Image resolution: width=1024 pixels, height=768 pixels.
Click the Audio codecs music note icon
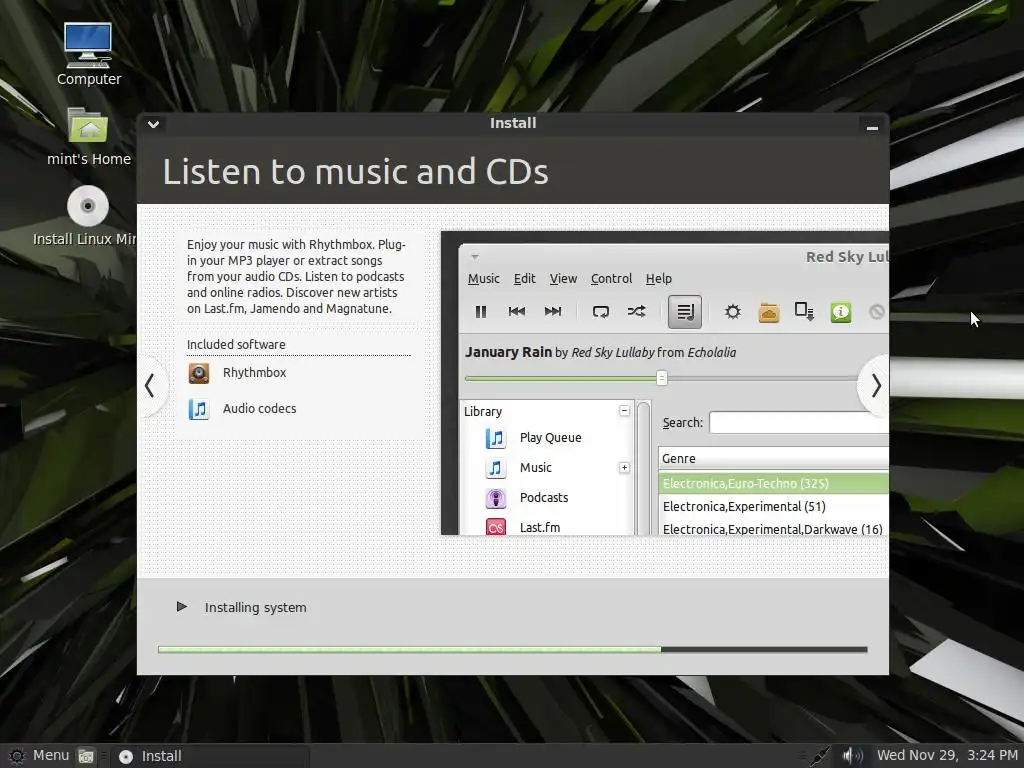tap(199, 409)
